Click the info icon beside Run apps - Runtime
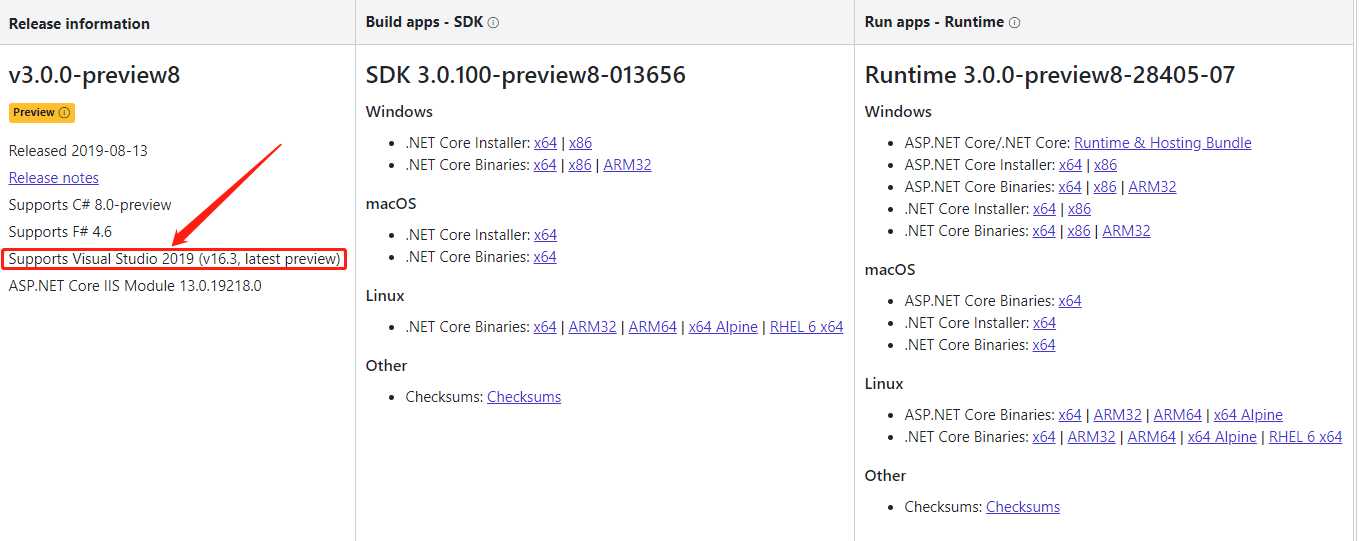 [x=1015, y=22]
